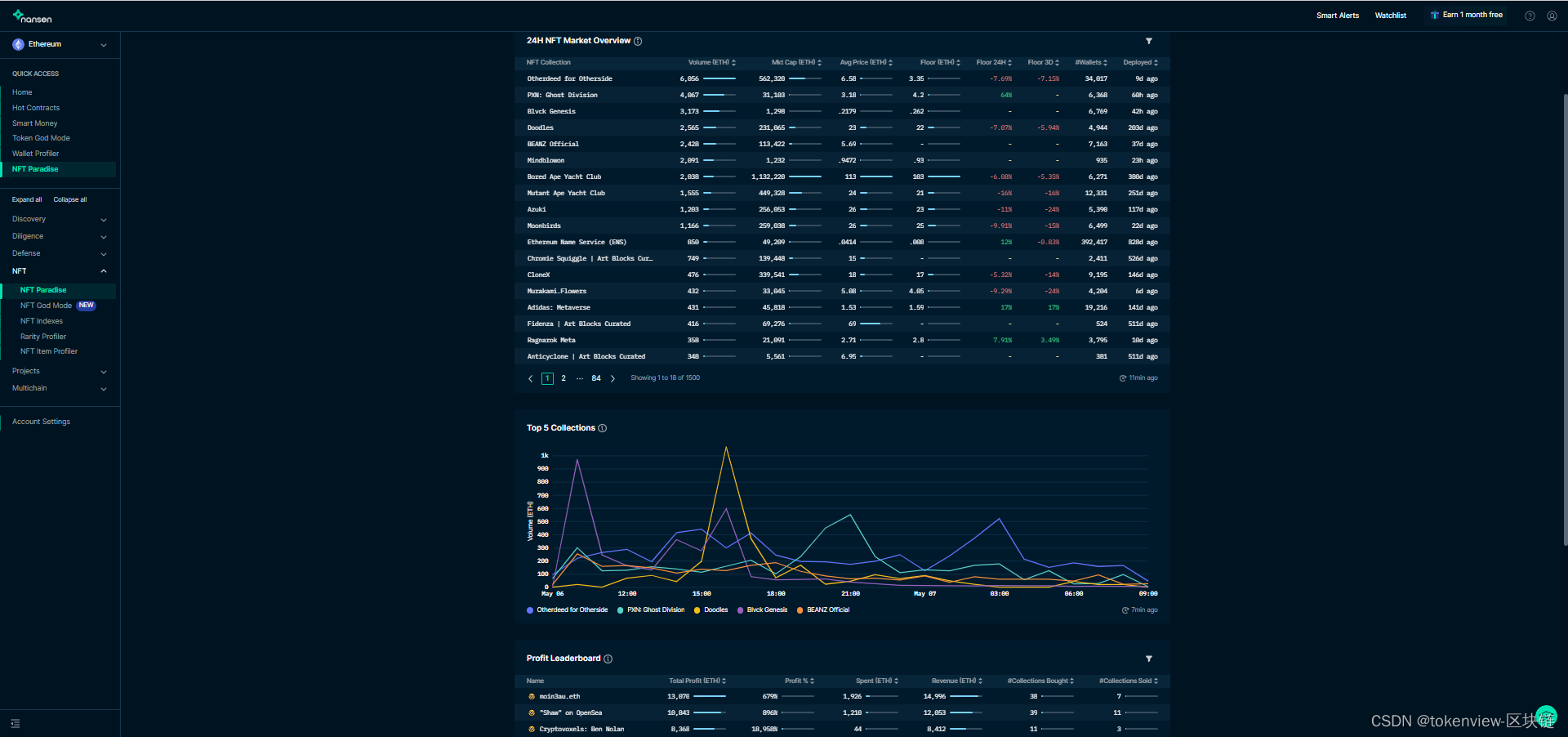Open Smart Money
The height and width of the screenshot is (737, 1568).
pos(34,123)
